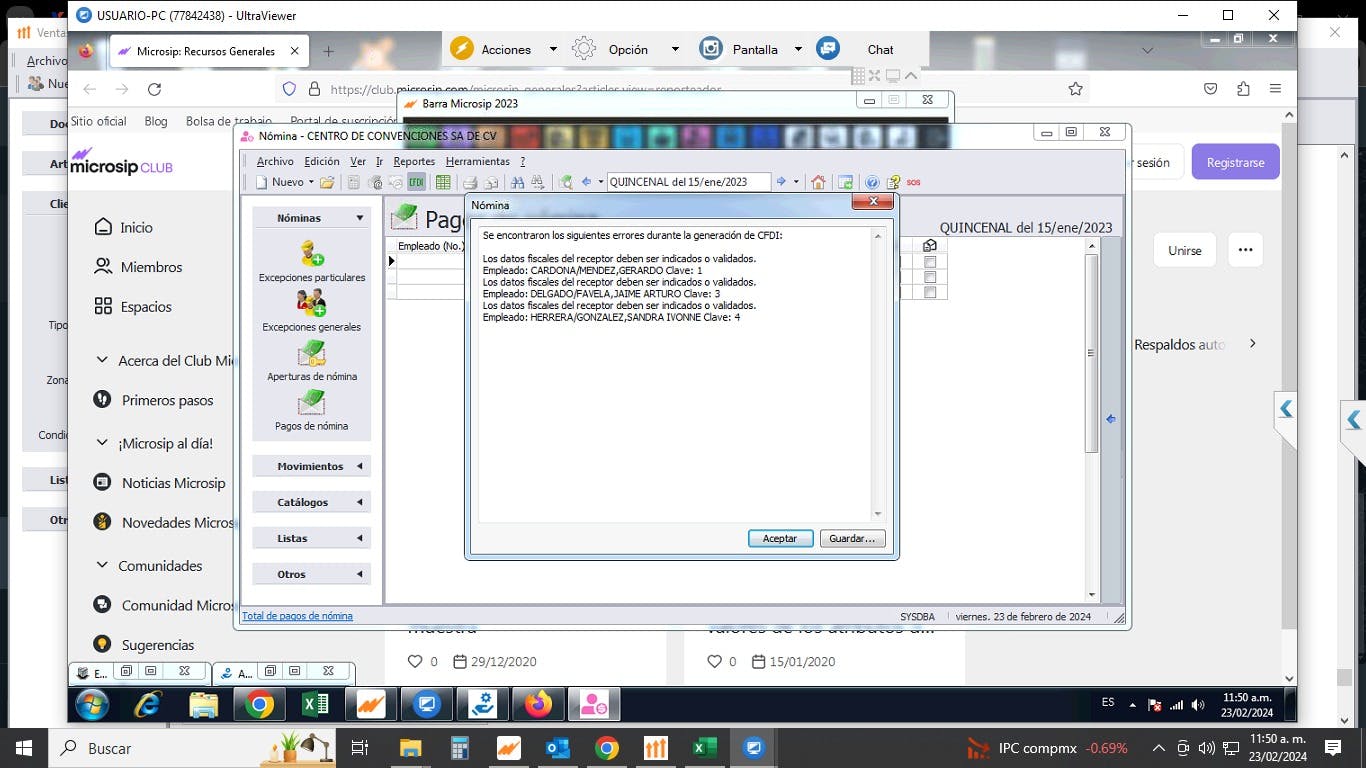Click Guardar... in the error dialog

coord(852,538)
